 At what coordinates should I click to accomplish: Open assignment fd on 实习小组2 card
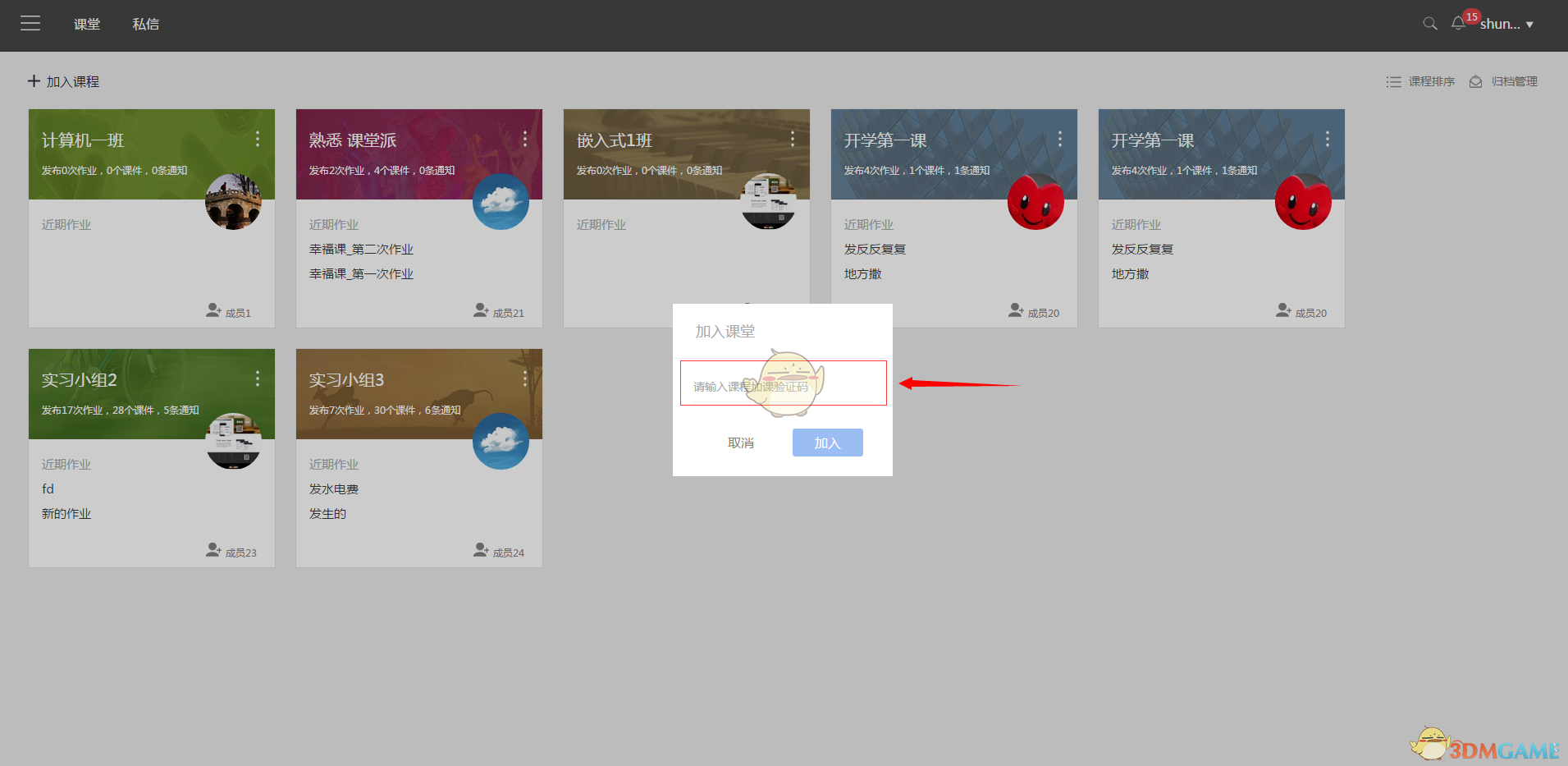coord(48,488)
